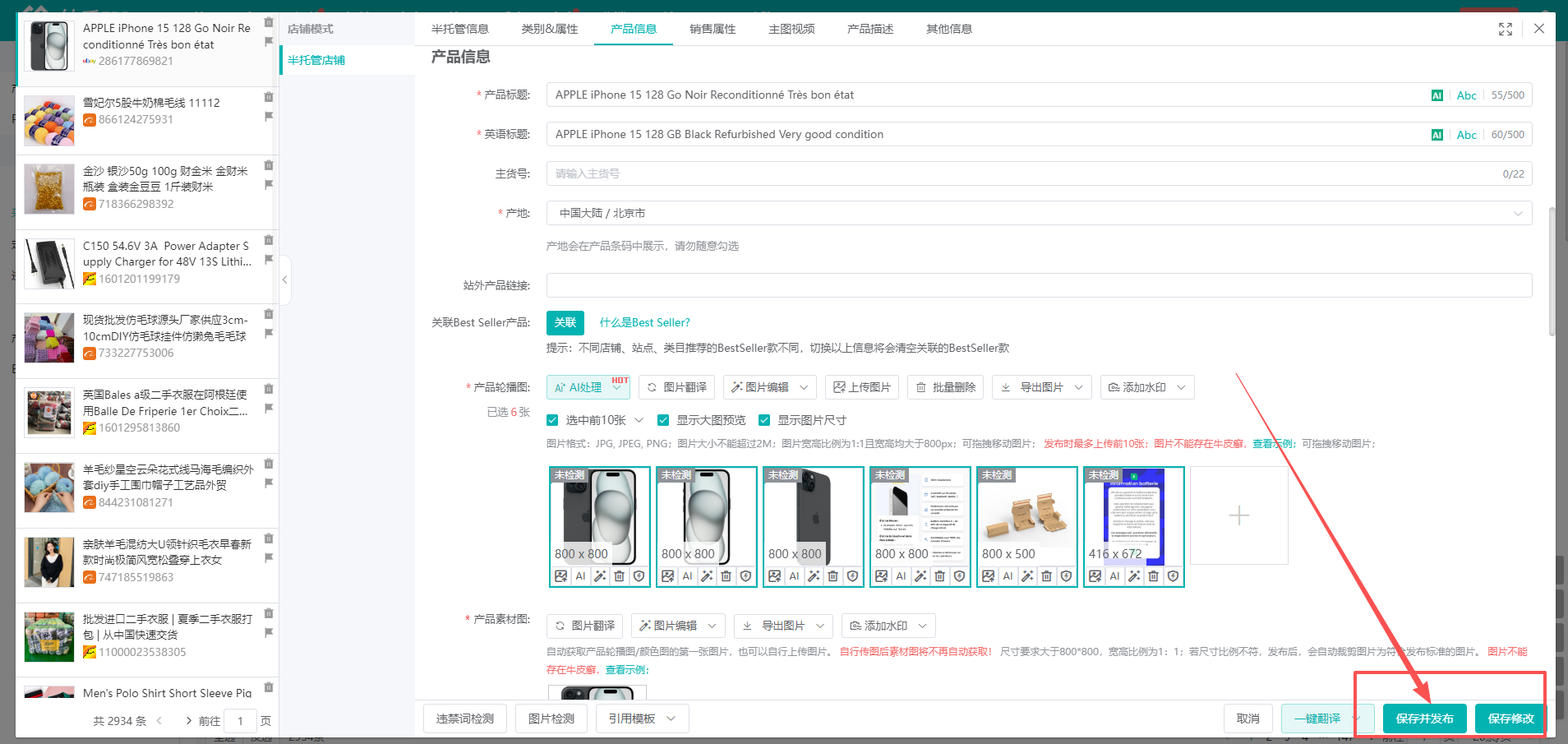This screenshot has height=744, width=1568.
Task: Toggle 选中前10张 checkbox
Action: pyautogui.click(x=553, y=420)
